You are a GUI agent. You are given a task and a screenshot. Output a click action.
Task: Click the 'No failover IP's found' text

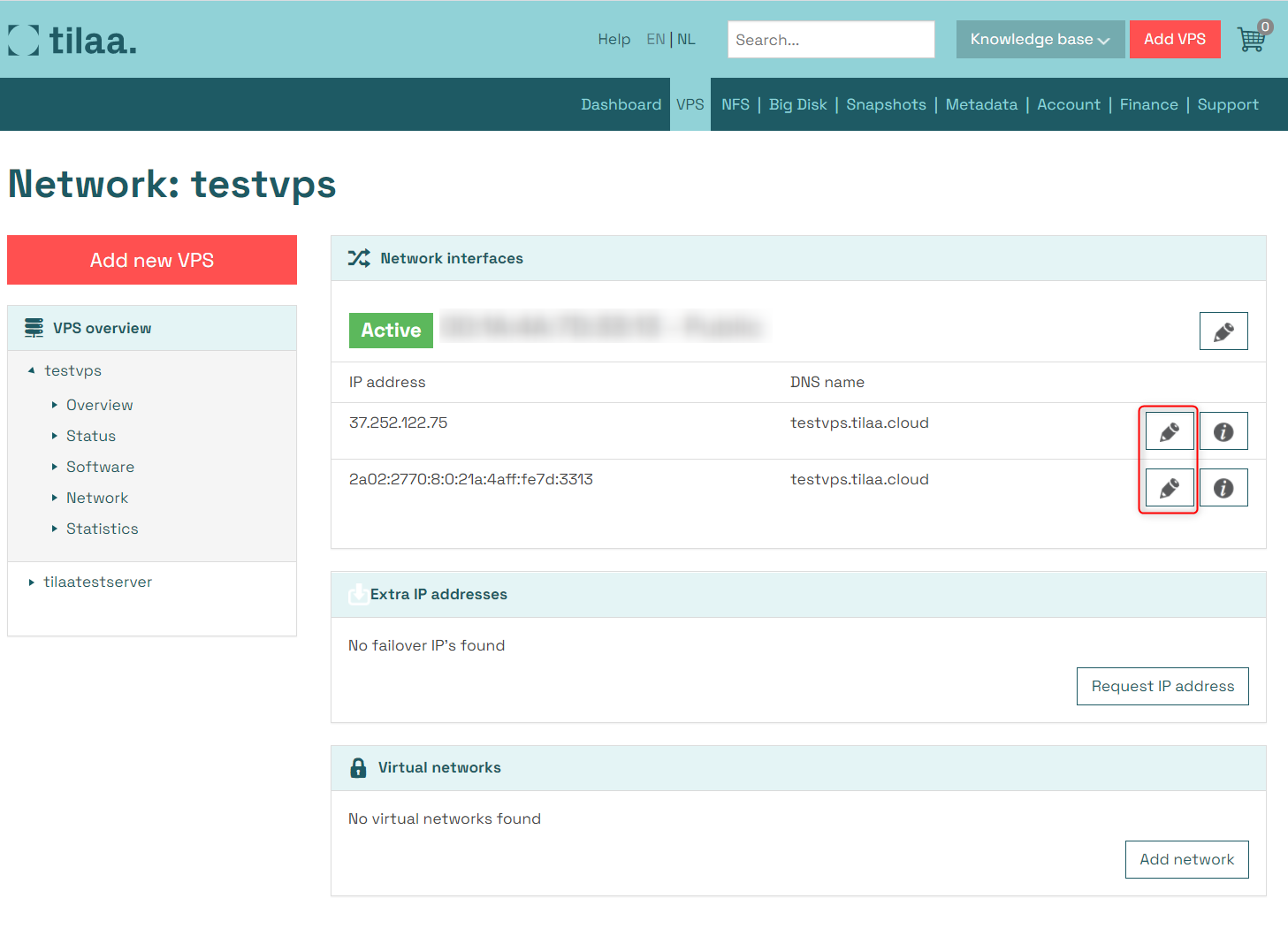(x=427, y=645)
